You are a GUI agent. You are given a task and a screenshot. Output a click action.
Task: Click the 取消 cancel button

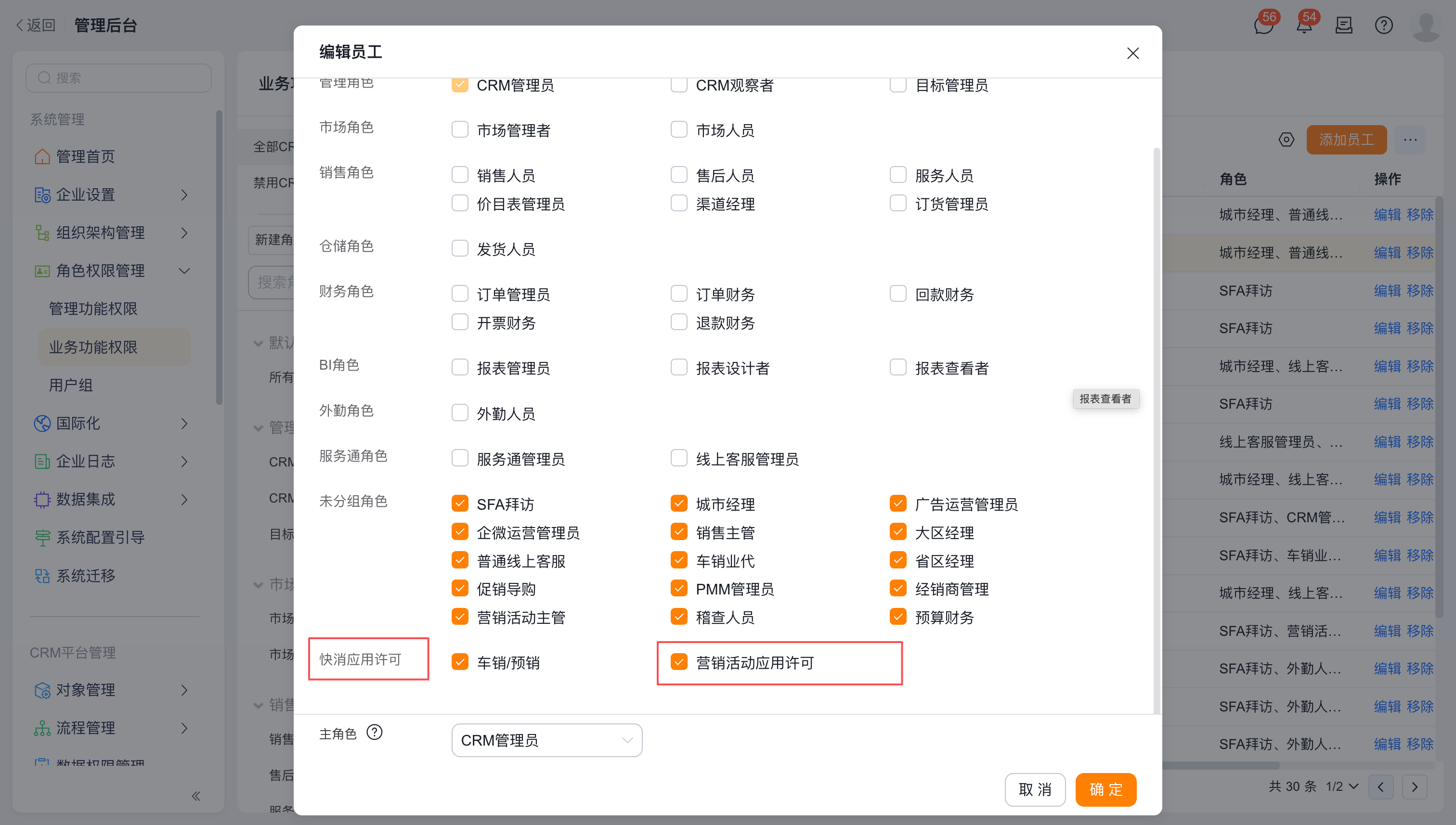[1035, 789]
